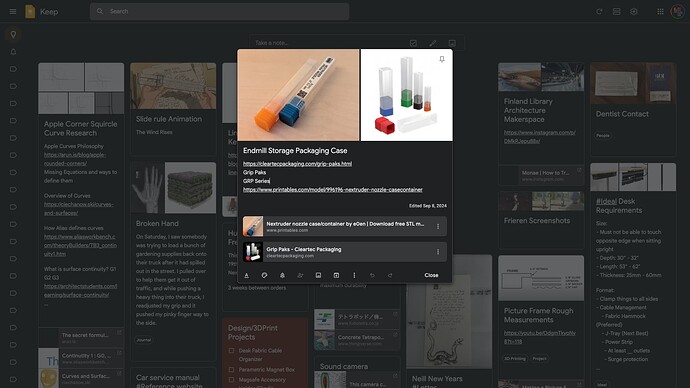The width and height of the screenshot is (690, 388).
Task: Open Monae | How to Tr... link preview
Action: (x=541, y=175)
